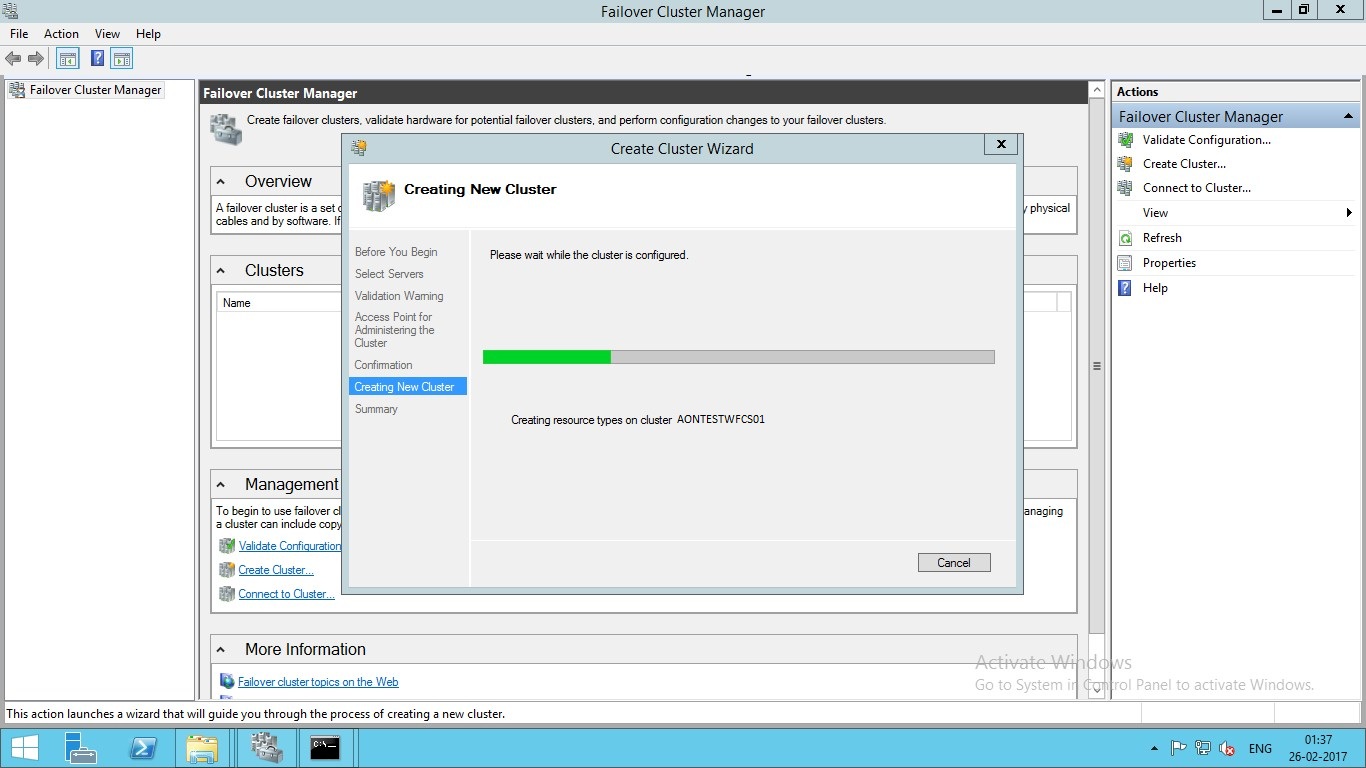Click the icon beside Management's Create Cluster link
The image size is (1366, 768).
[227, 570]
